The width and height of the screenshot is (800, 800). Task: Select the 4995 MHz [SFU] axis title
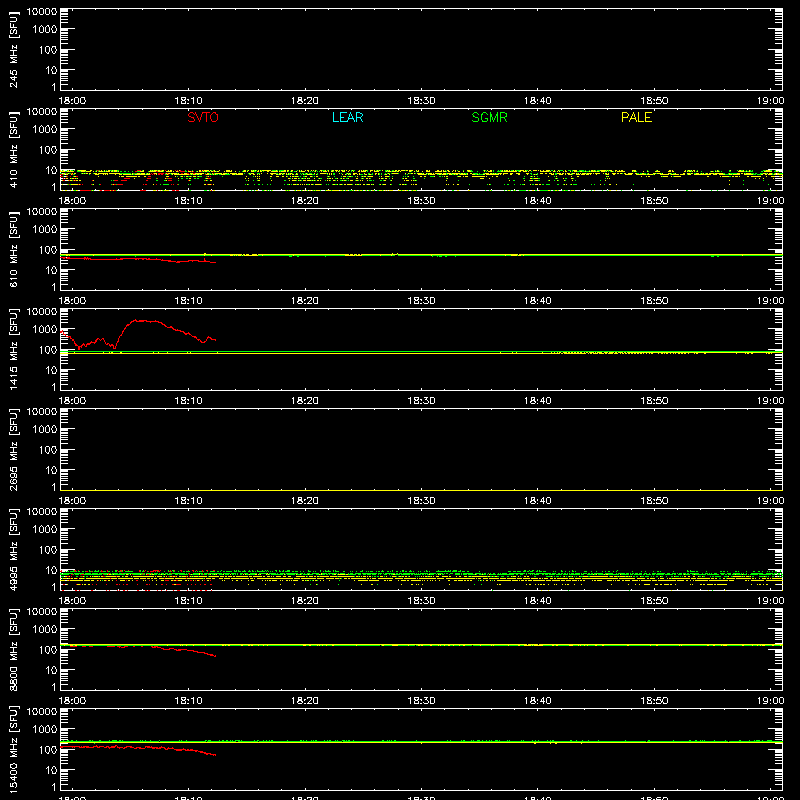[x=13, y=550]
